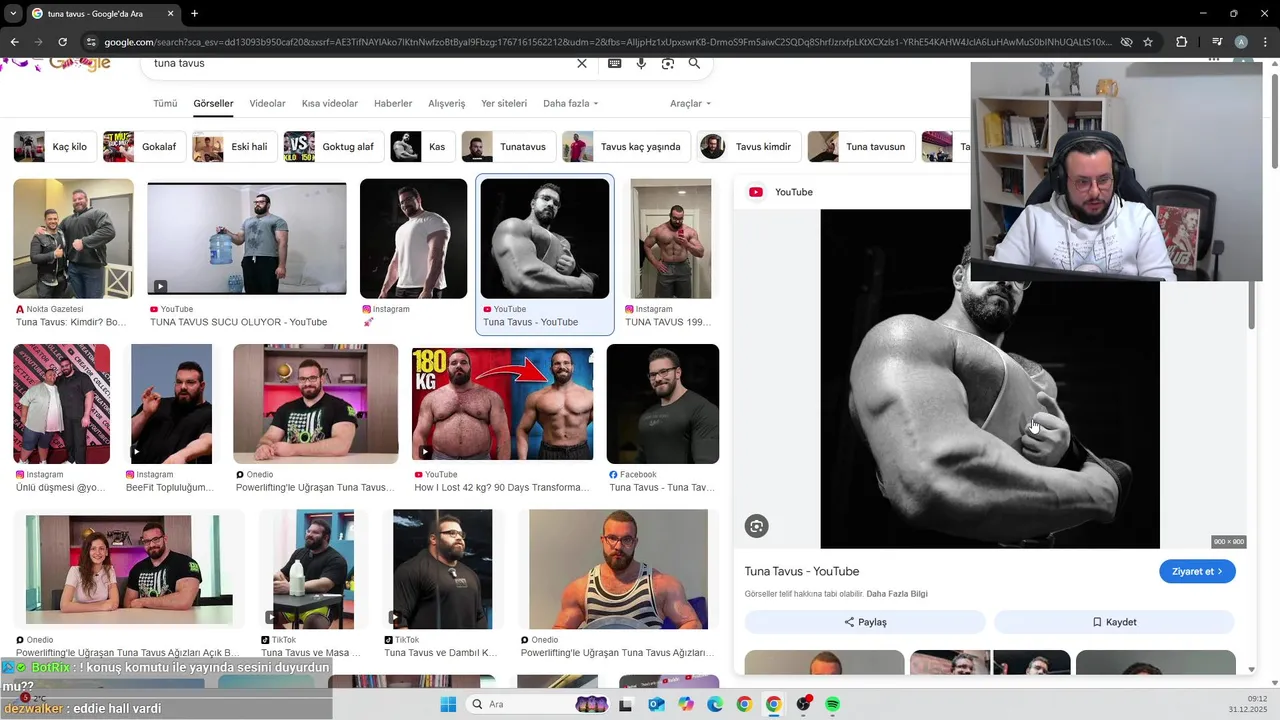Open Microsoft Edge from the taskbar
This screenshot has width=1280, height=720.
click(715, 704)
